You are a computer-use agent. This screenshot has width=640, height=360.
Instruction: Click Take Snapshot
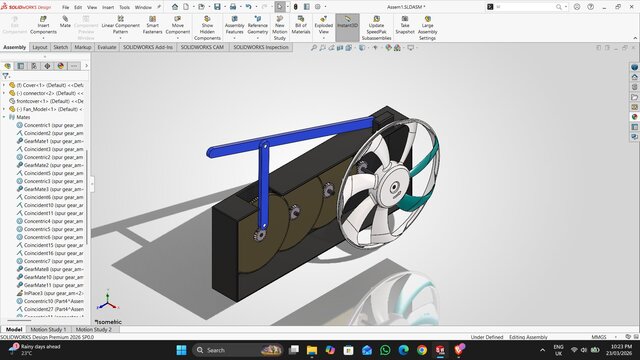coord(405,25)
